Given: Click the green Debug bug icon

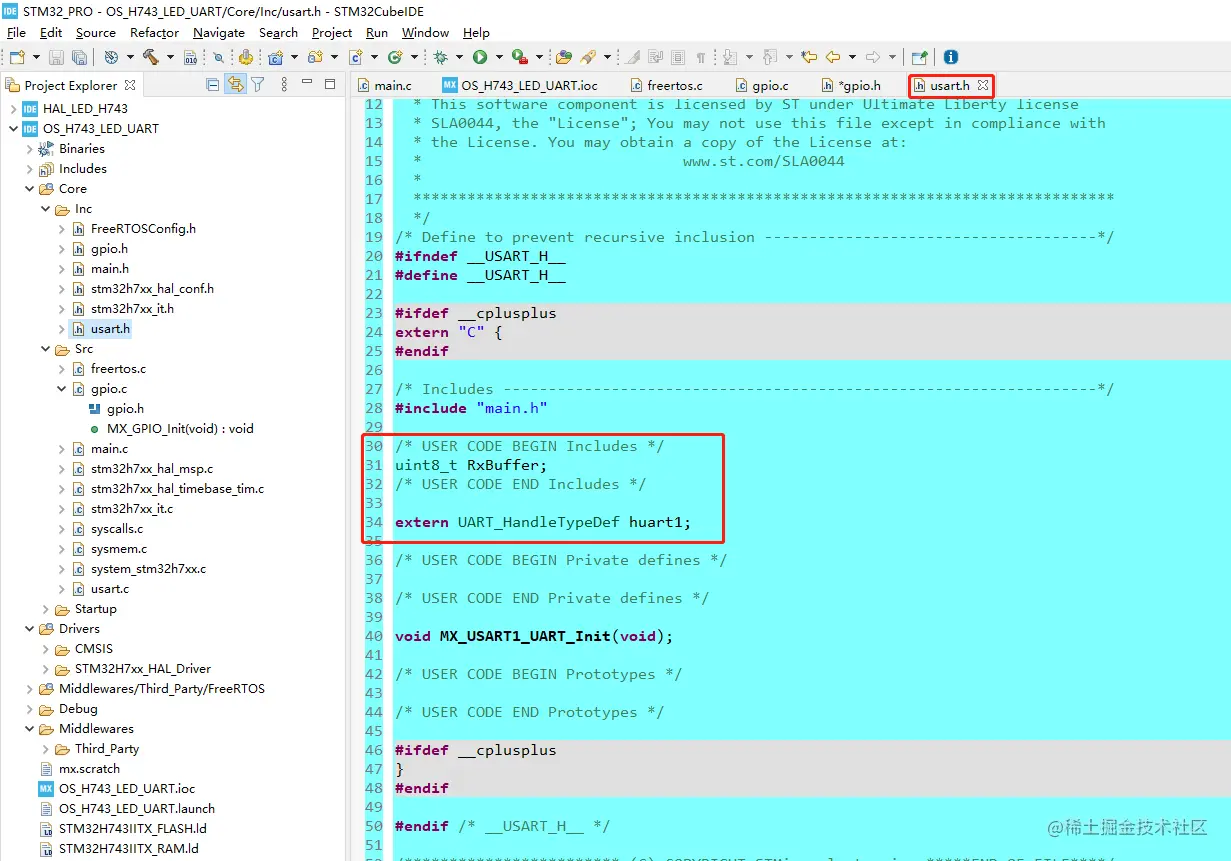Looking at the screenshot, I should point(441,57).
